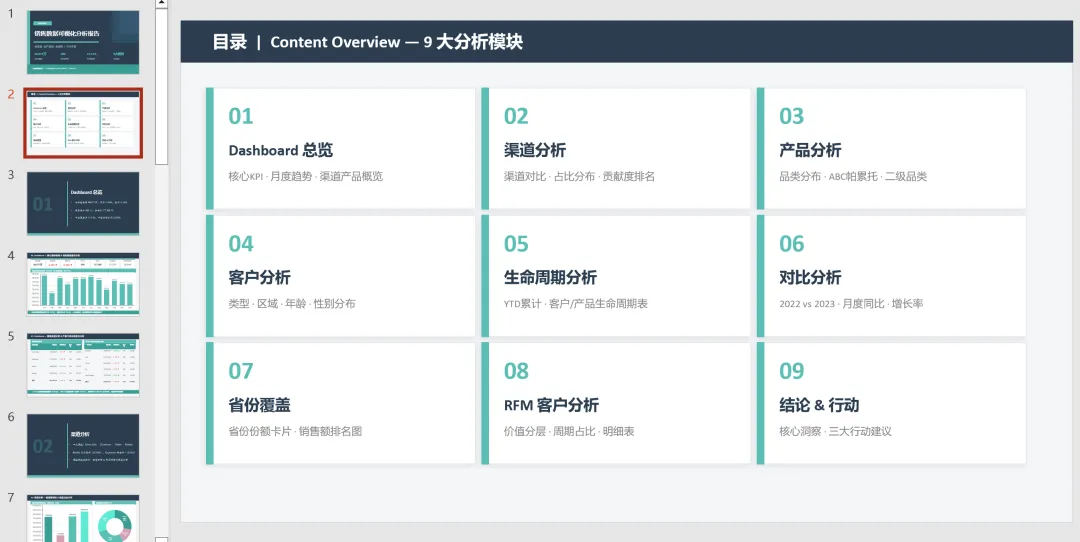Click the text 渠道对比 · 占比分布 · 贡献度排名
The width and height of the screenshot is (1080, 542).
(x=579, y=176)
